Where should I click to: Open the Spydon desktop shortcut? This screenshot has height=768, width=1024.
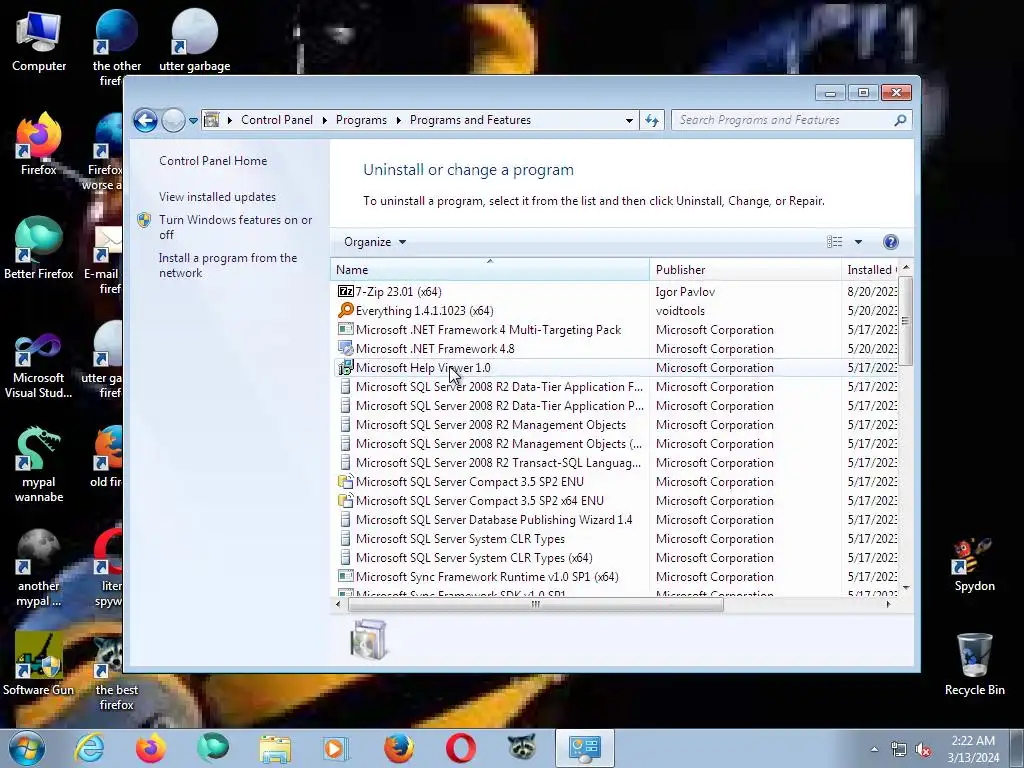coord(974,566)
